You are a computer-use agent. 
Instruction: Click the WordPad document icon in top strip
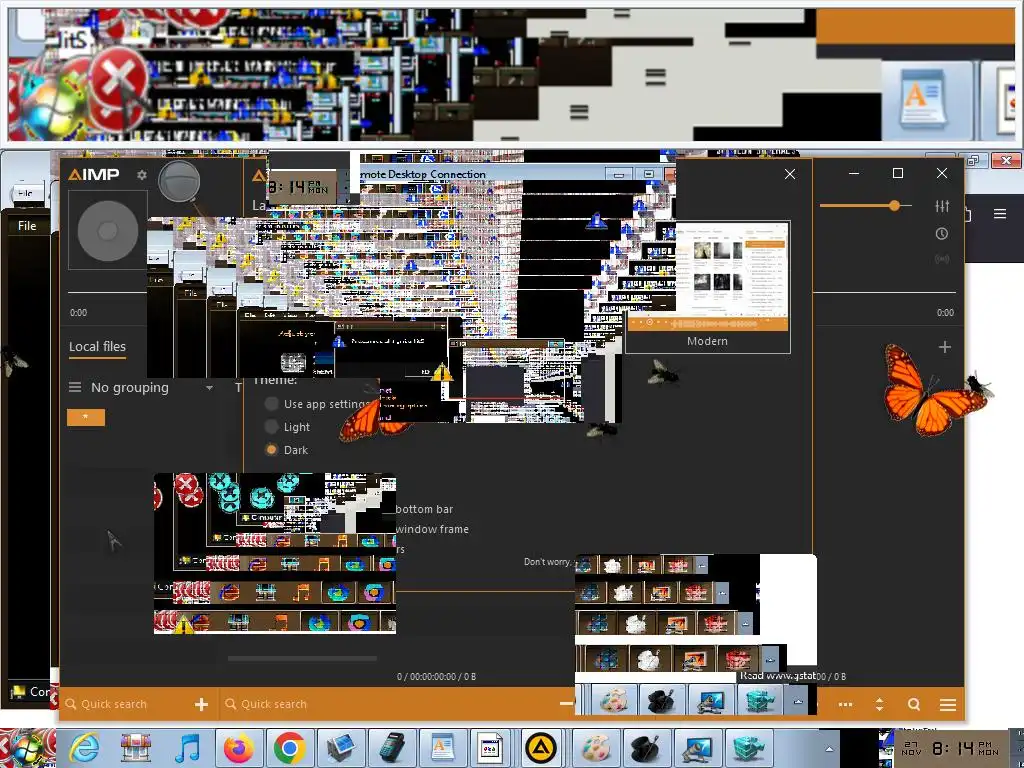(923, 97)
